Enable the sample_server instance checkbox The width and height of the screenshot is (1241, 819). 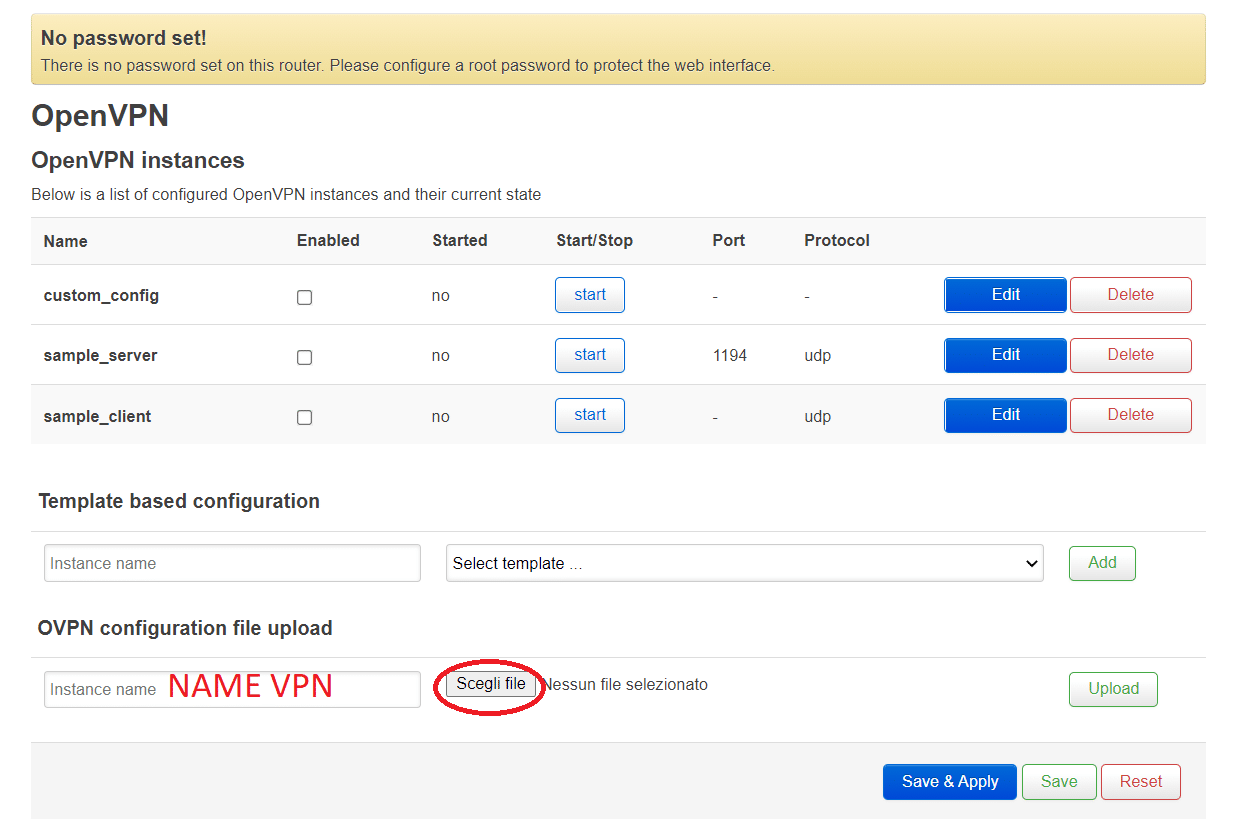click(x=305, y=357)
